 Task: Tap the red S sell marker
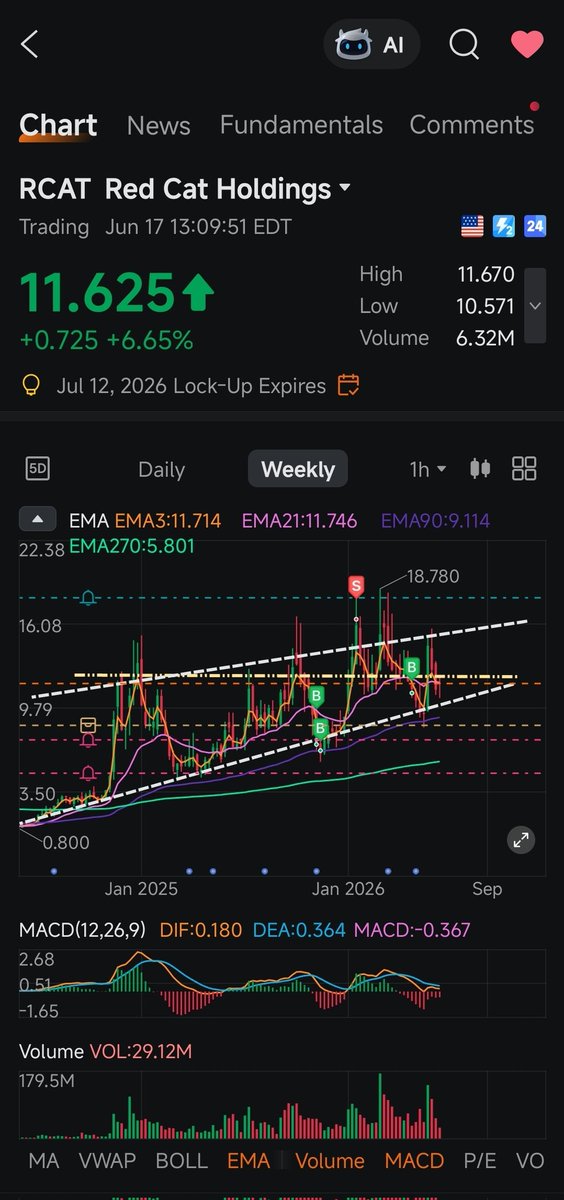[x=355, y=585]
